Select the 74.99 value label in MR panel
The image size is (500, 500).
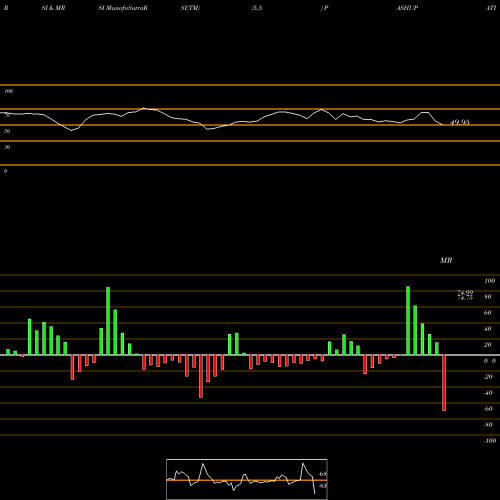(465, 292)
